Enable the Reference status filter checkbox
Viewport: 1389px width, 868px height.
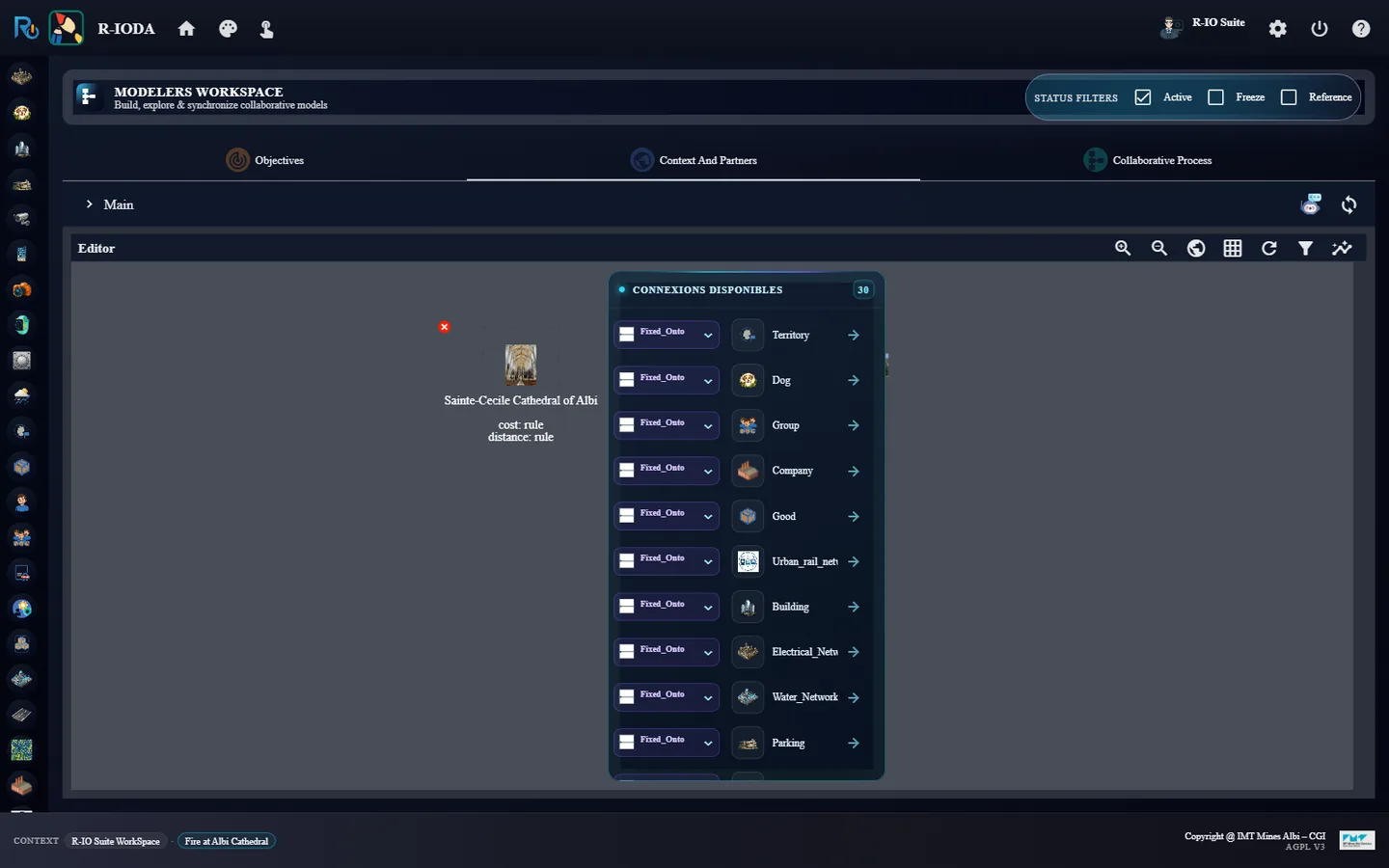[1289, 97]
